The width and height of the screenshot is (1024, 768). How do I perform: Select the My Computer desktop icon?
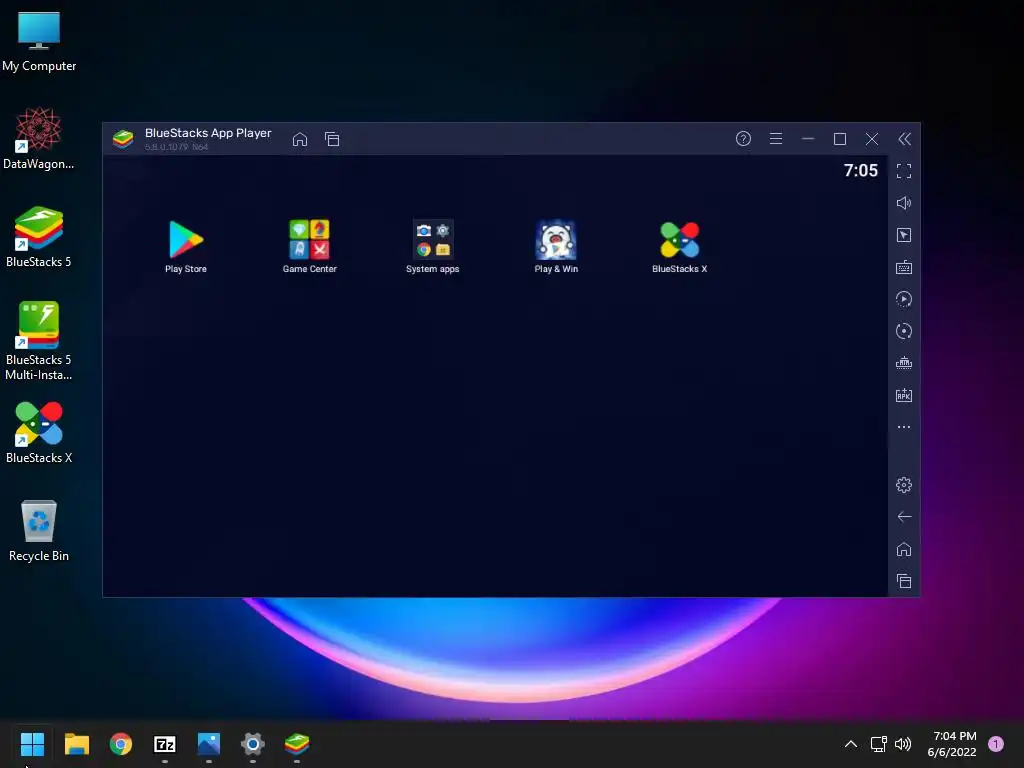click(x=39, y=42)
